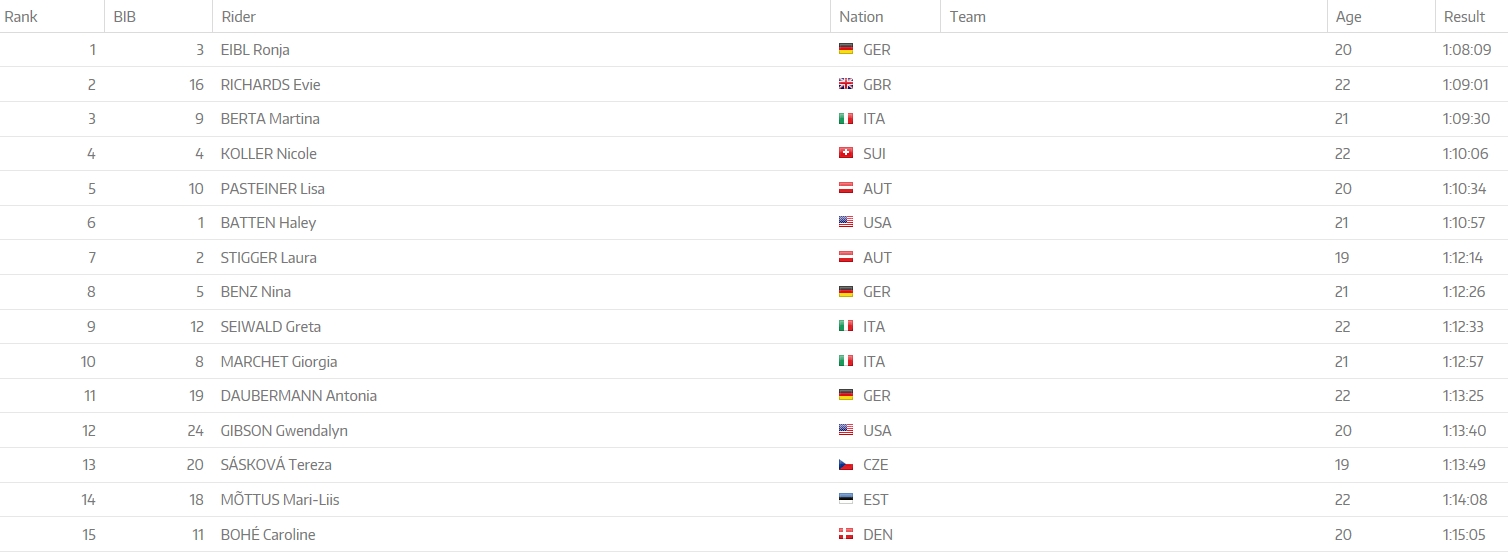
Task: Sort table by Rank column header
Action: 21,17
